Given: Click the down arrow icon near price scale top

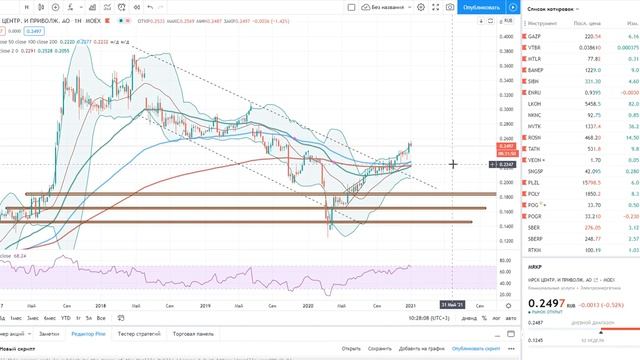Looking at the screenshot, I should point(481,21).
